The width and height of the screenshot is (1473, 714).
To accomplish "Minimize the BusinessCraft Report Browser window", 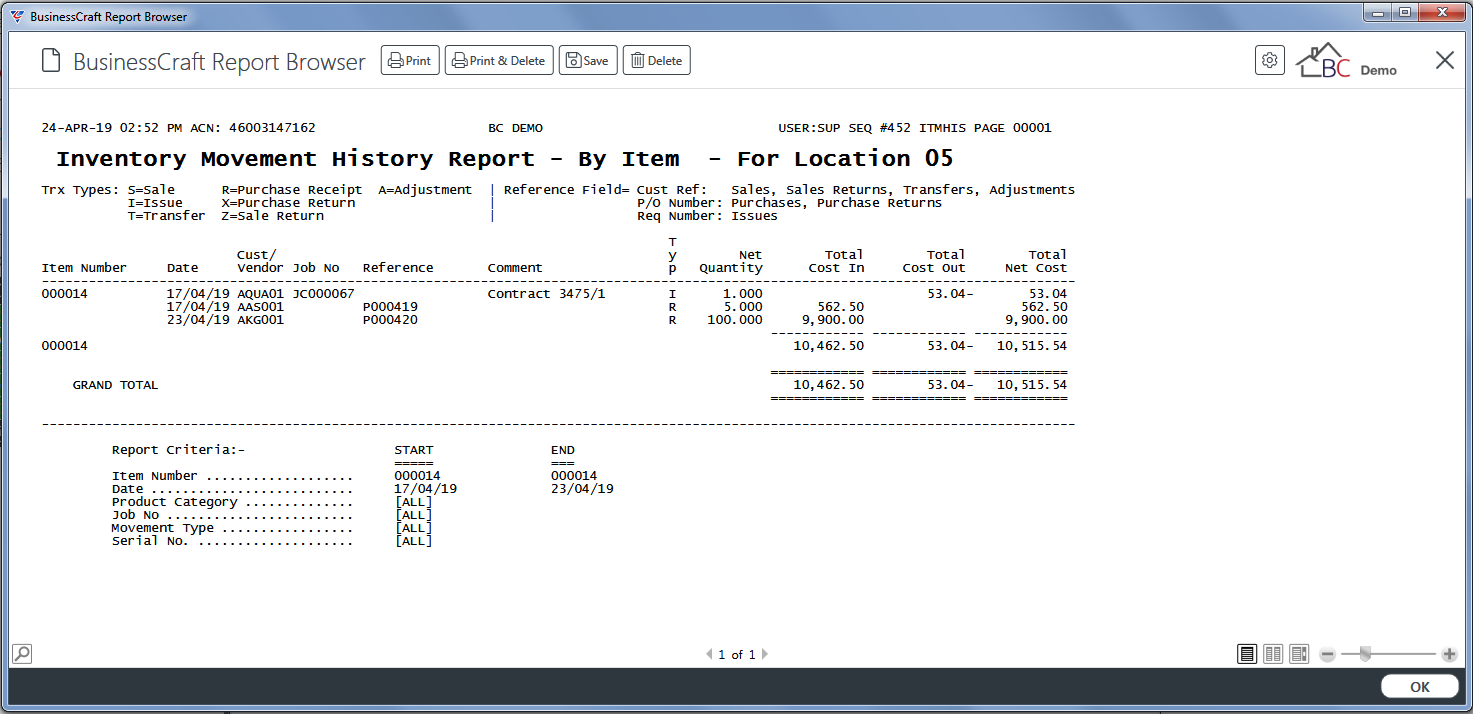I will 1379,13.
